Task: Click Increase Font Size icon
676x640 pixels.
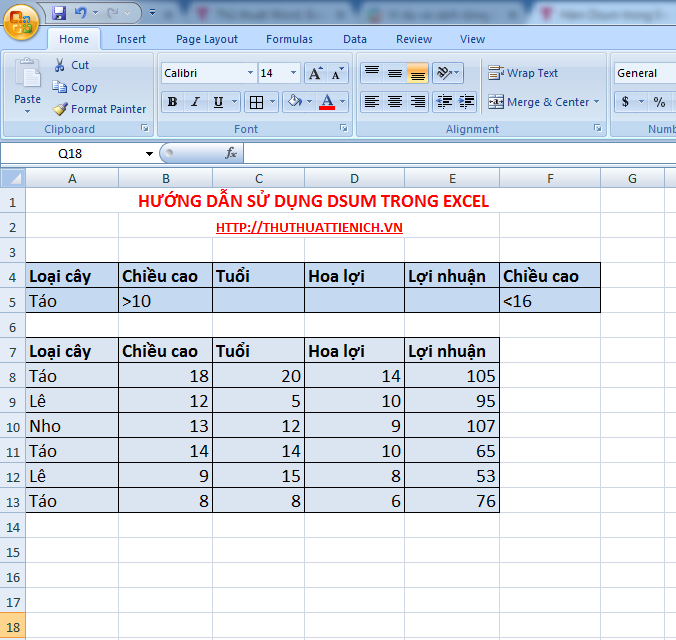Action: (x=315, y=73)
